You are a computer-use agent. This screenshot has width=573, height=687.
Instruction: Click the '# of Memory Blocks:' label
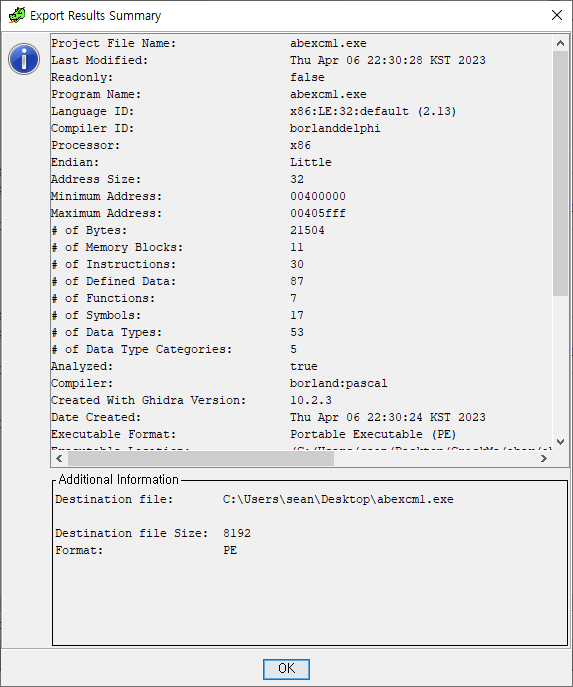tap(117, 248)
